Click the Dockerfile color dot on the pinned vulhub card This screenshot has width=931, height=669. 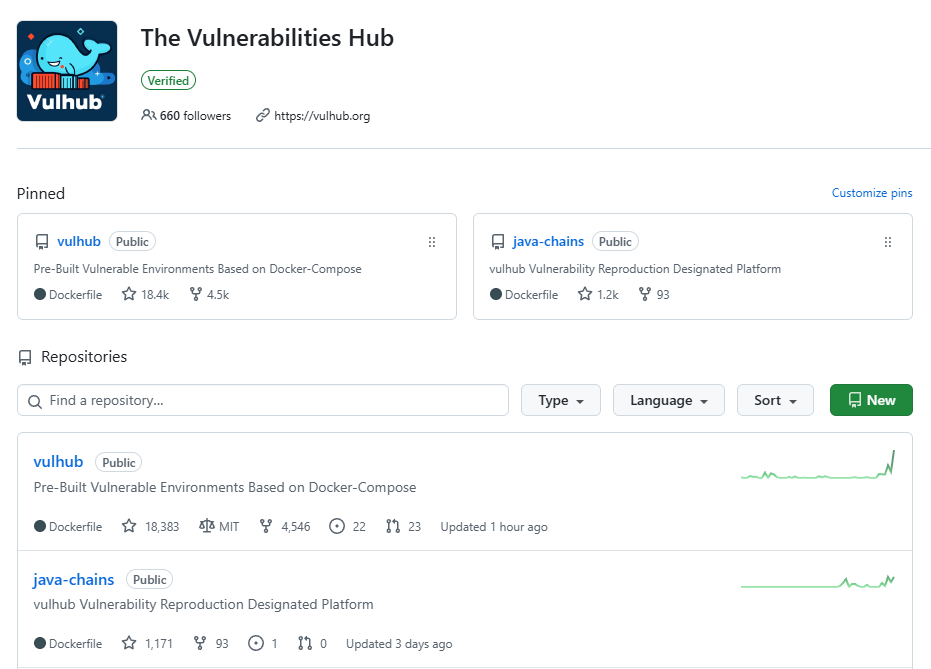(40, 294)
